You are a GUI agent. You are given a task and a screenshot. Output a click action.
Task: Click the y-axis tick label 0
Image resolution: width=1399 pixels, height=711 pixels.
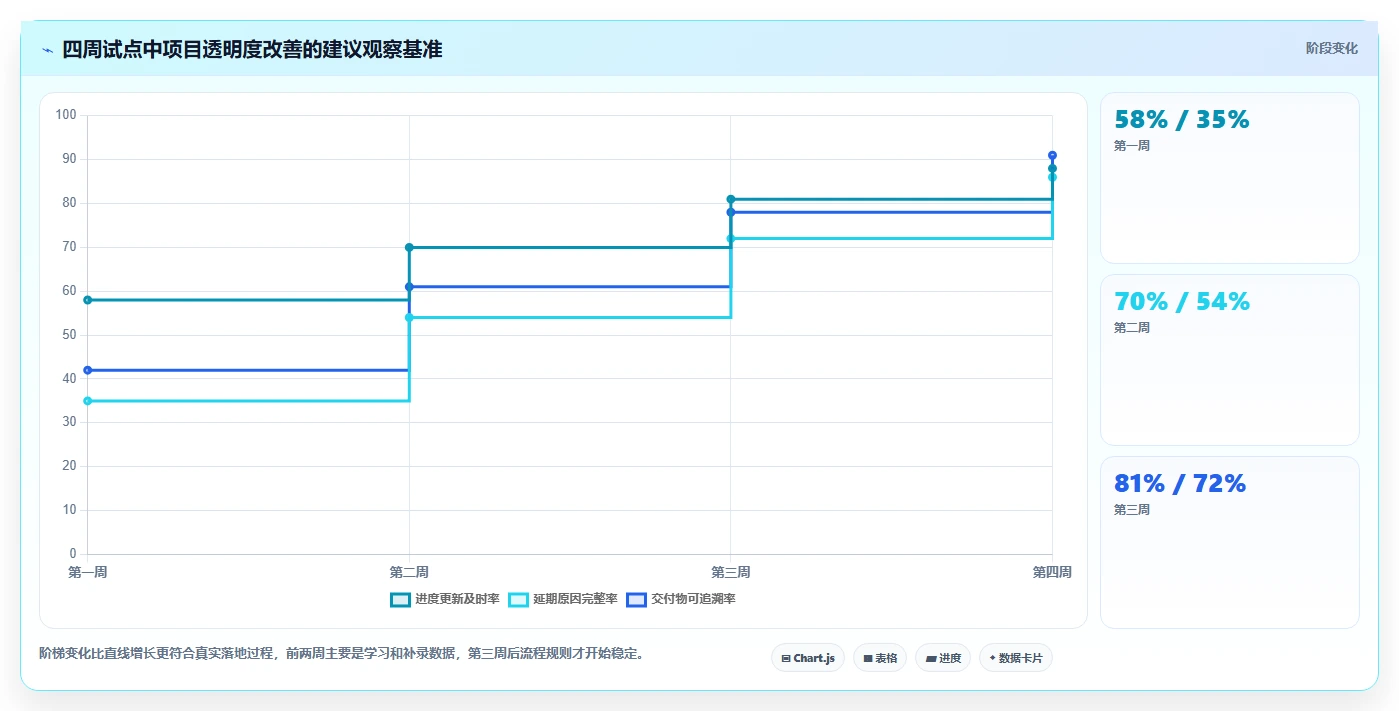73,554
